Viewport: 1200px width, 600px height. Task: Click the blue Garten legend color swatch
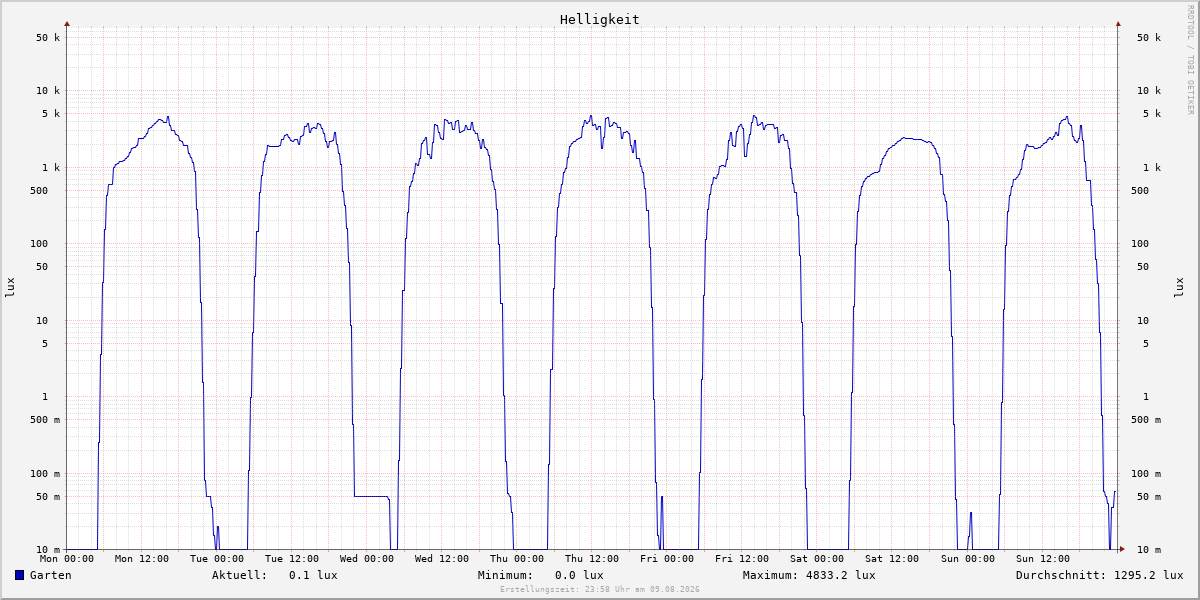point(19,575)
